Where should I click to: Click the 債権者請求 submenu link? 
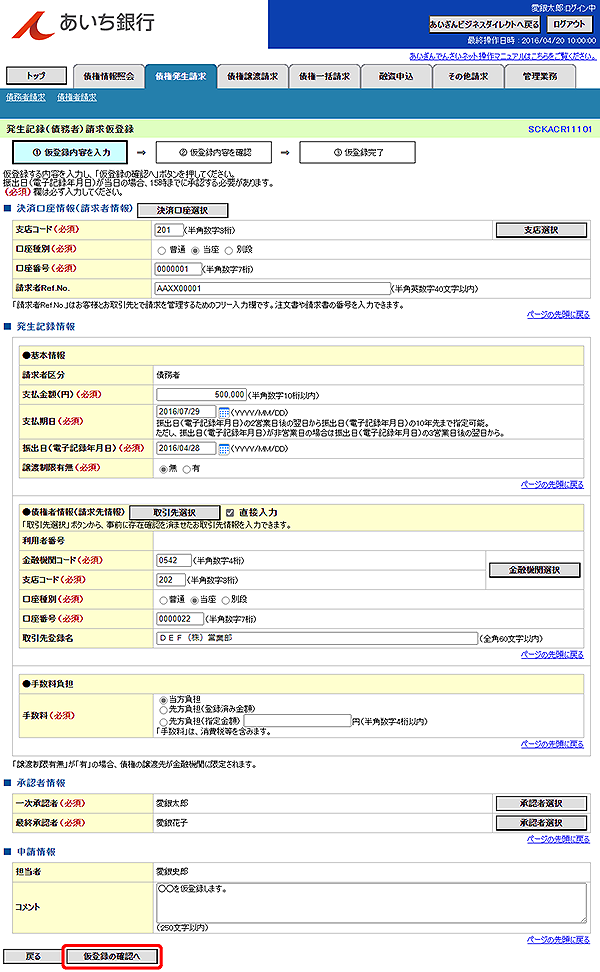point(77,97)
